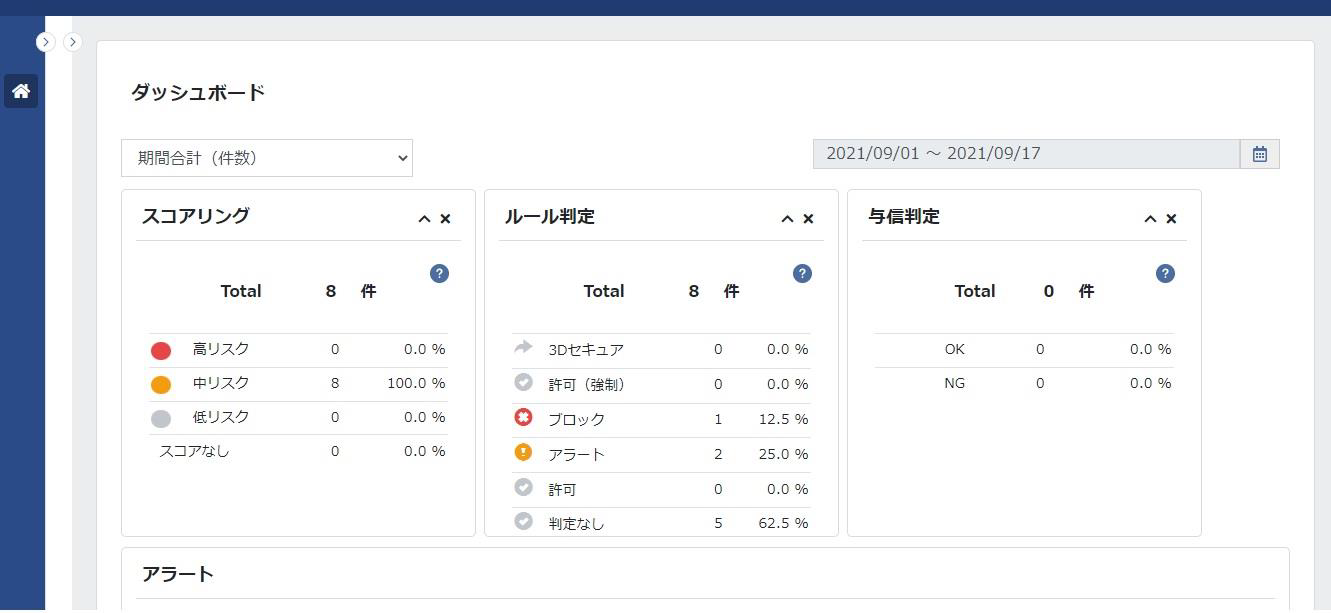This screenshot has width=1331, height=613.
Task: Open help icon in スコアリング panel
Action: 439,274
